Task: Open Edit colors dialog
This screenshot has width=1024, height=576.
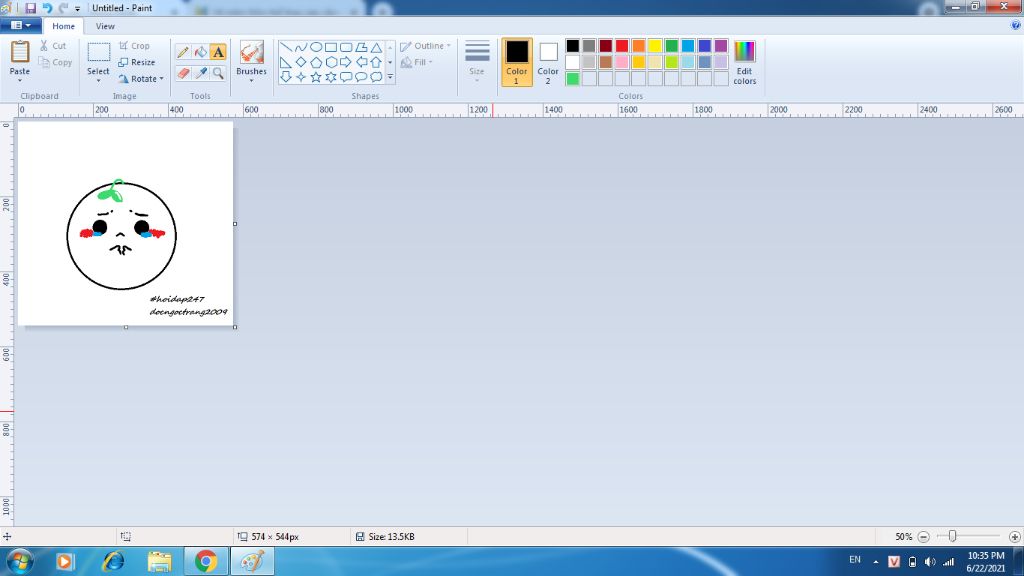Action: pos(744,62)
